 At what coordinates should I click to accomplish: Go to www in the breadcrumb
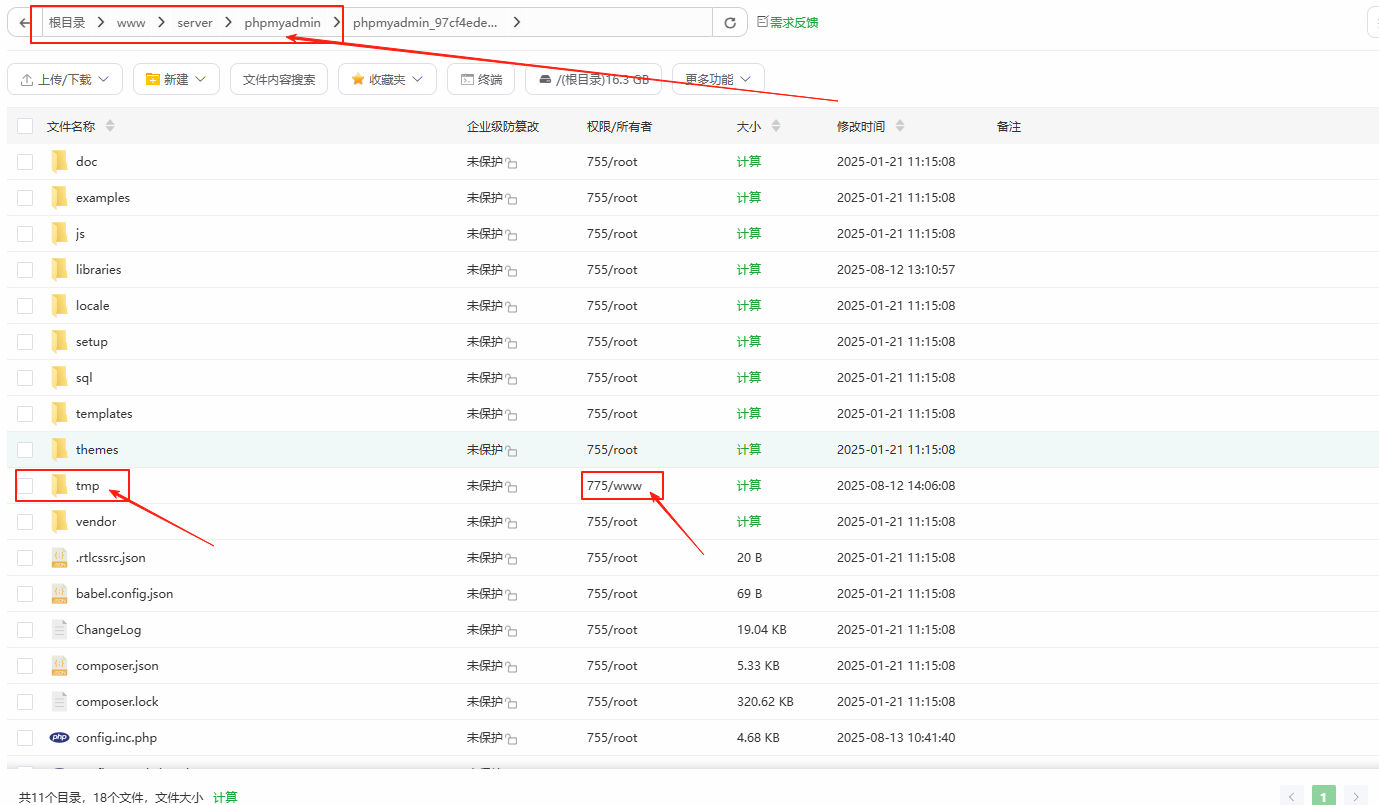pos(131,22)
